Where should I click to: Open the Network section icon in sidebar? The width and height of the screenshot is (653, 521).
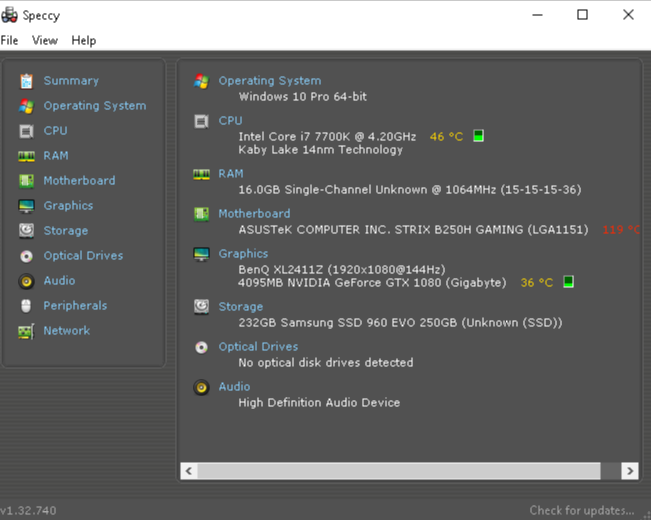[x=26, y=331]
